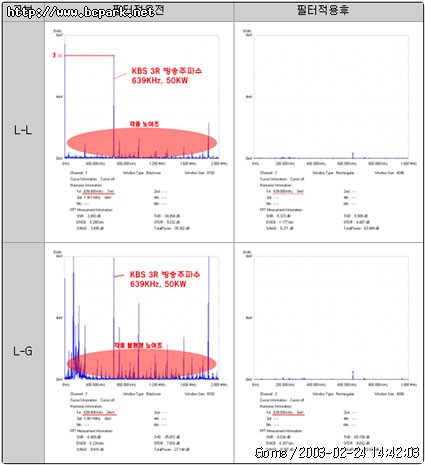Click the "필터적용후" column header
The height and width of the screenshot is (465, 425).
click(323, 10)
